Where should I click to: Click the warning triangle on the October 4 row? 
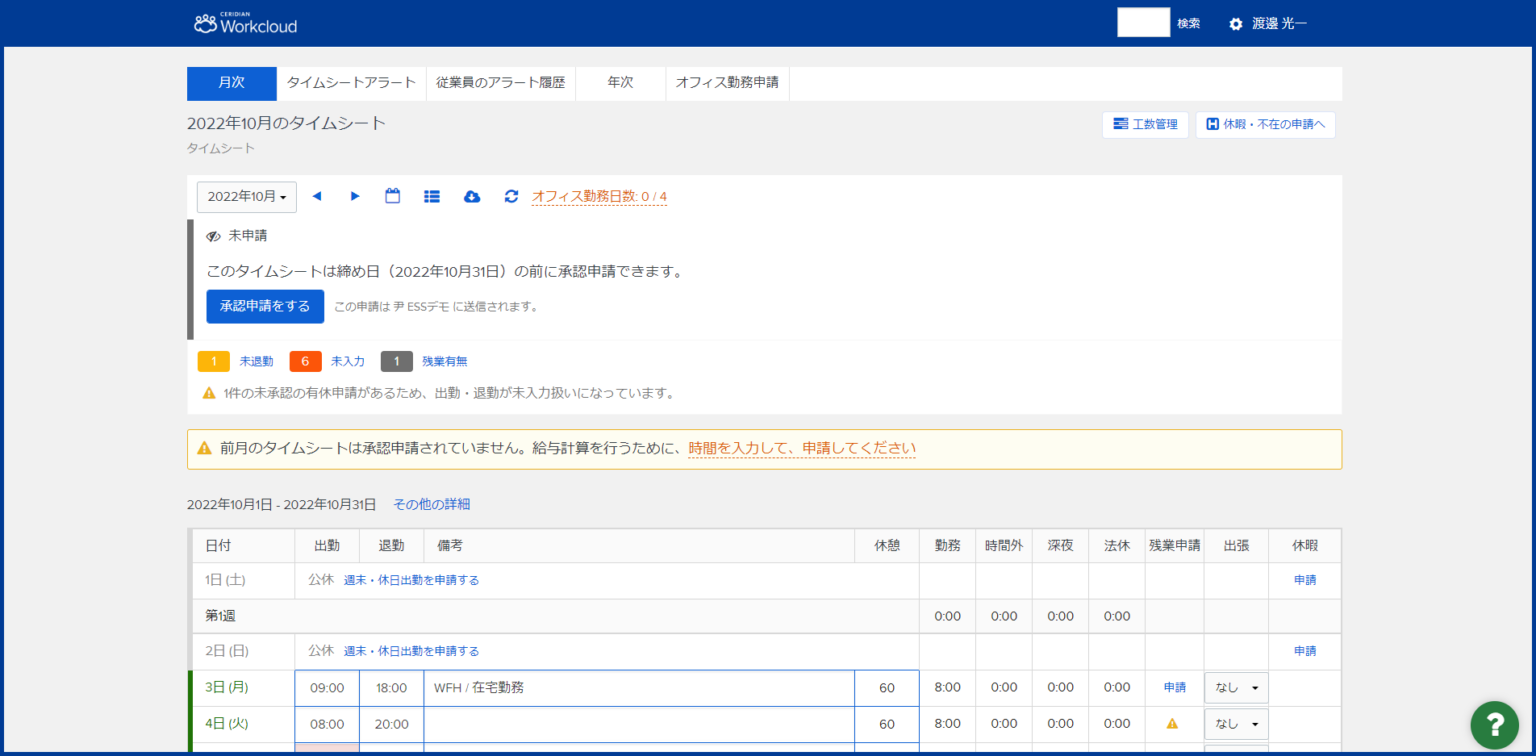[x=1174, y=723]
